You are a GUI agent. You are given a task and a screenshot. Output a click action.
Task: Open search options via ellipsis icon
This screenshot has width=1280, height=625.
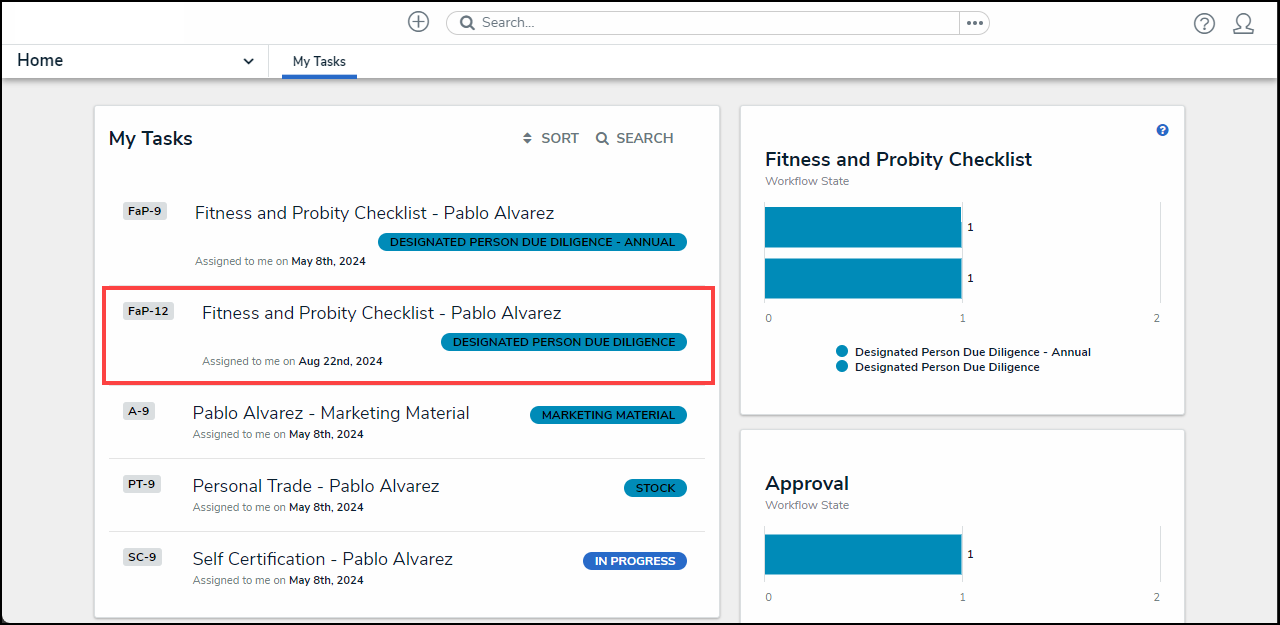974,21
